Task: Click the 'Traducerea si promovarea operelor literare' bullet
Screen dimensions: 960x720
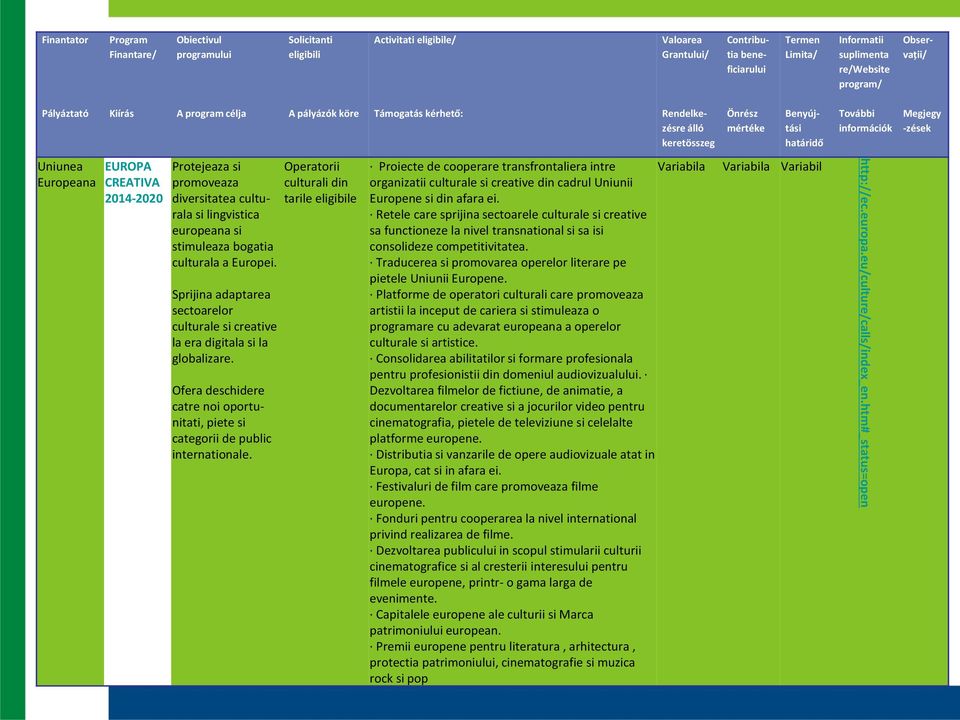Action: tap(498, 271)
